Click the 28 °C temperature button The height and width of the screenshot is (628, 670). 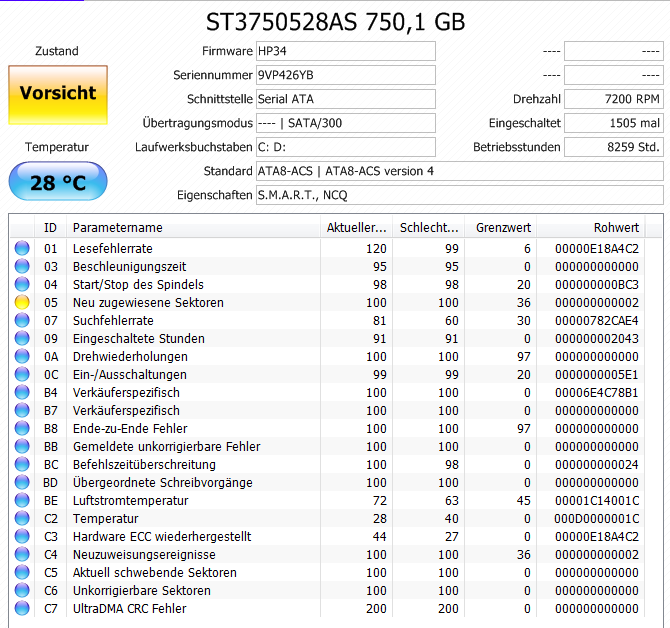click(x=58, y=181)
